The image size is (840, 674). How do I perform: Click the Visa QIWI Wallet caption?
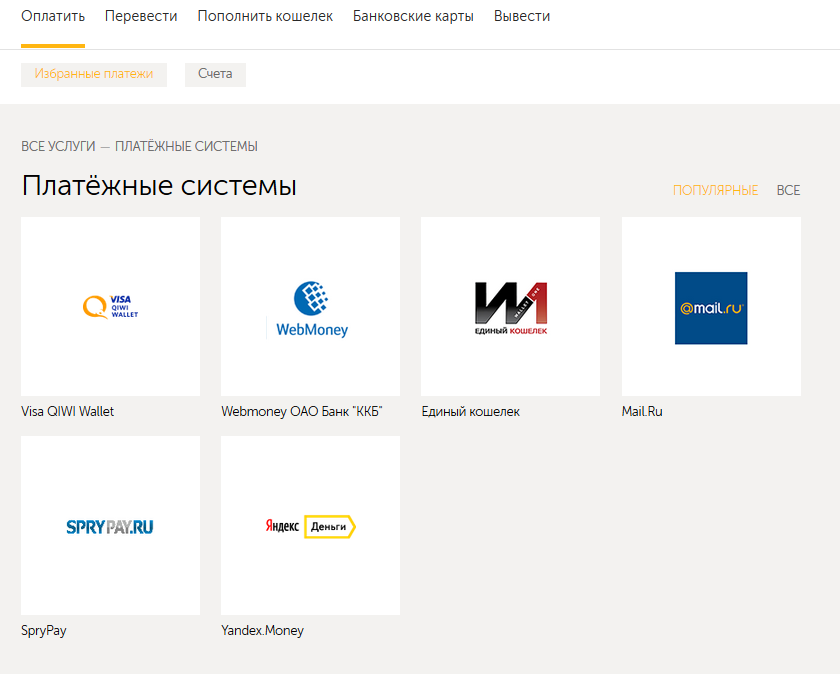(68, 411)
